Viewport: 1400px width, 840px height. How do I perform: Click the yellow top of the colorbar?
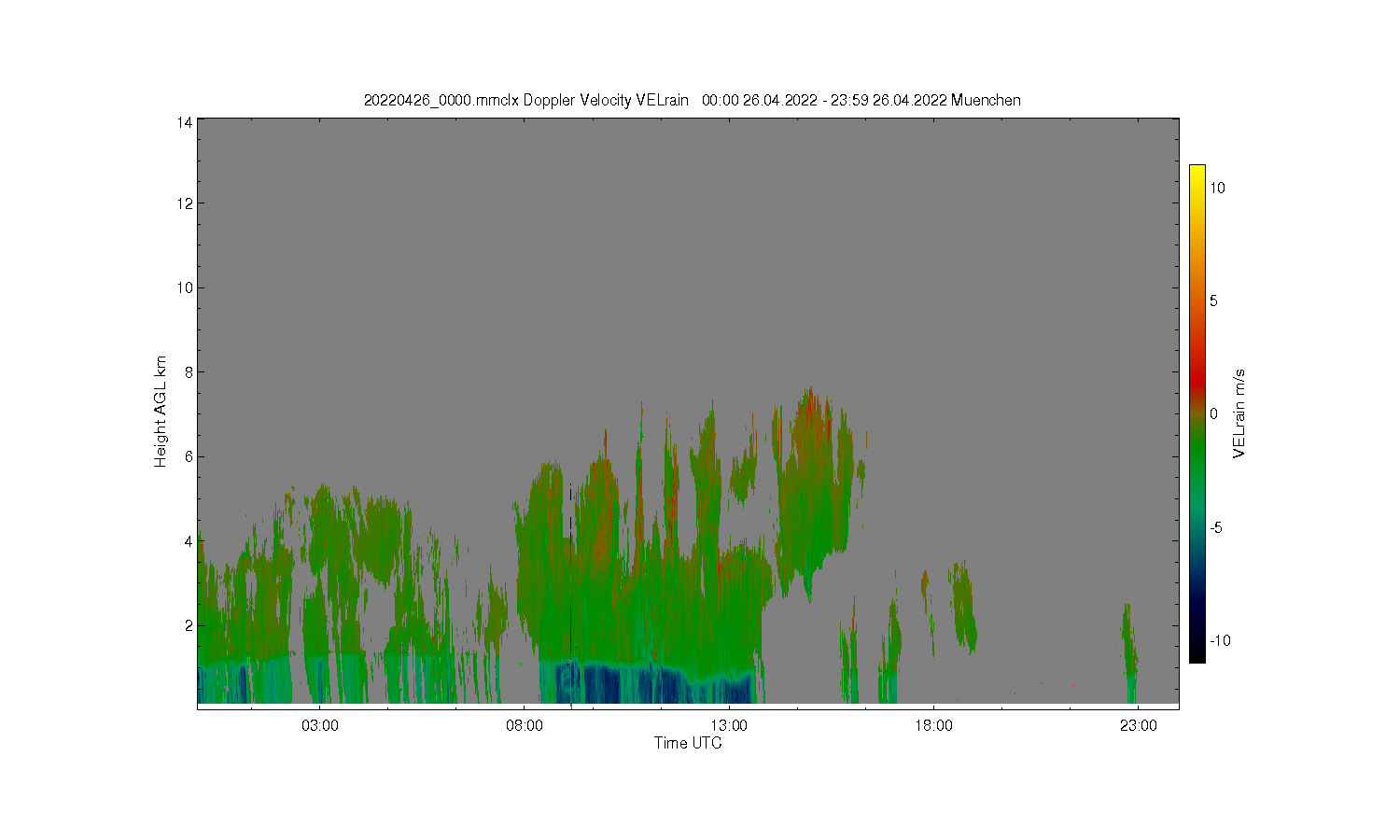(x=1197, y=173)
